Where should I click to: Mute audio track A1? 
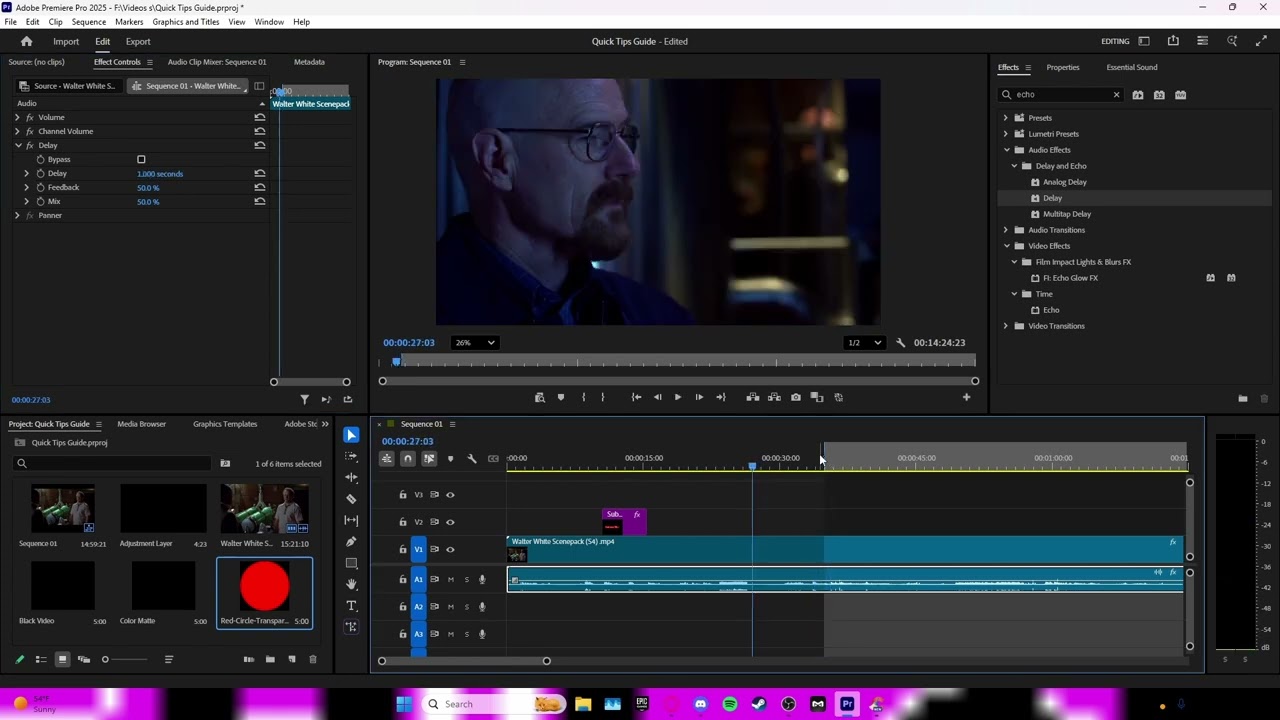coord(450,579)
